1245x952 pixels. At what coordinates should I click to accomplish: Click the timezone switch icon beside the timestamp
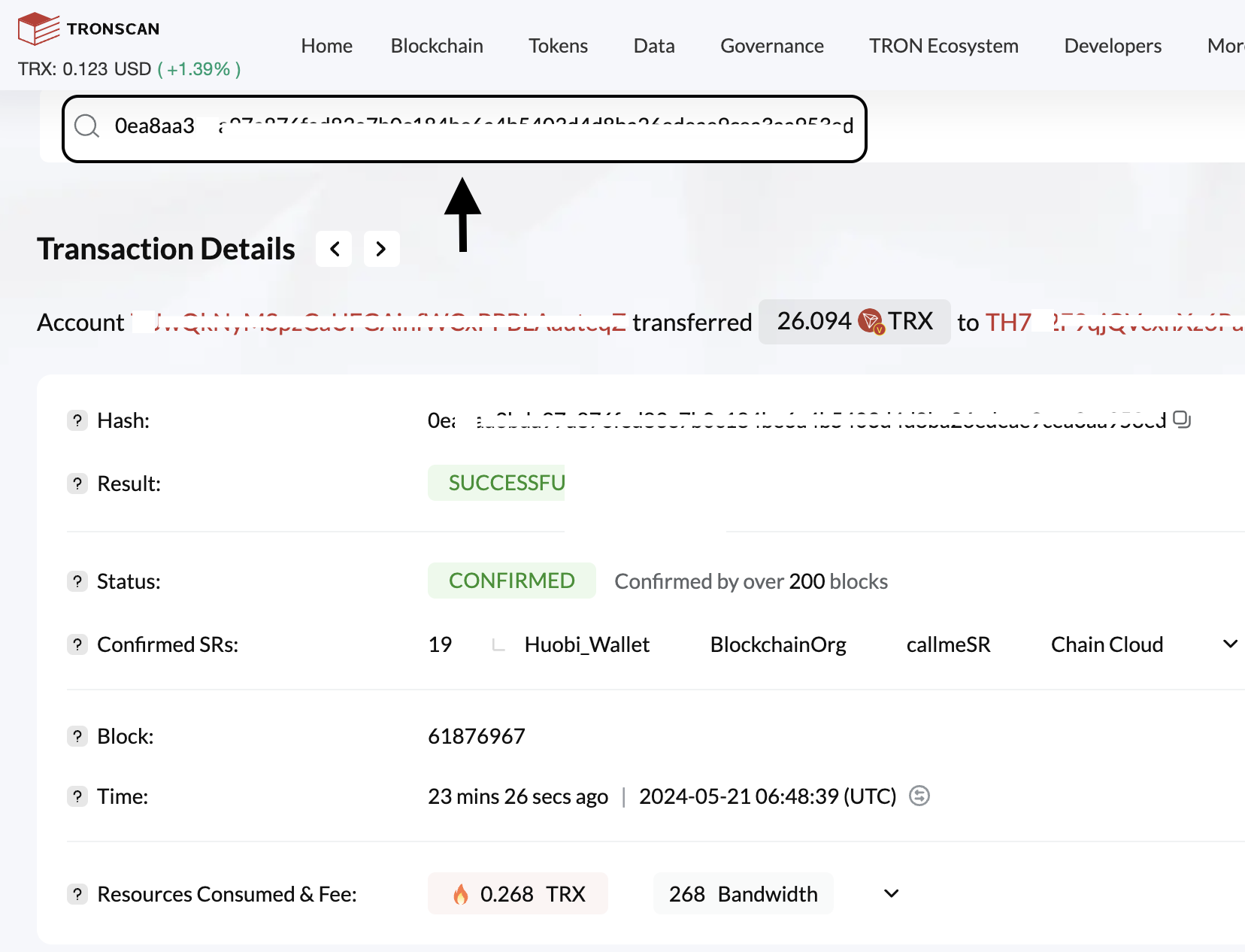click(x=919, y=796)
